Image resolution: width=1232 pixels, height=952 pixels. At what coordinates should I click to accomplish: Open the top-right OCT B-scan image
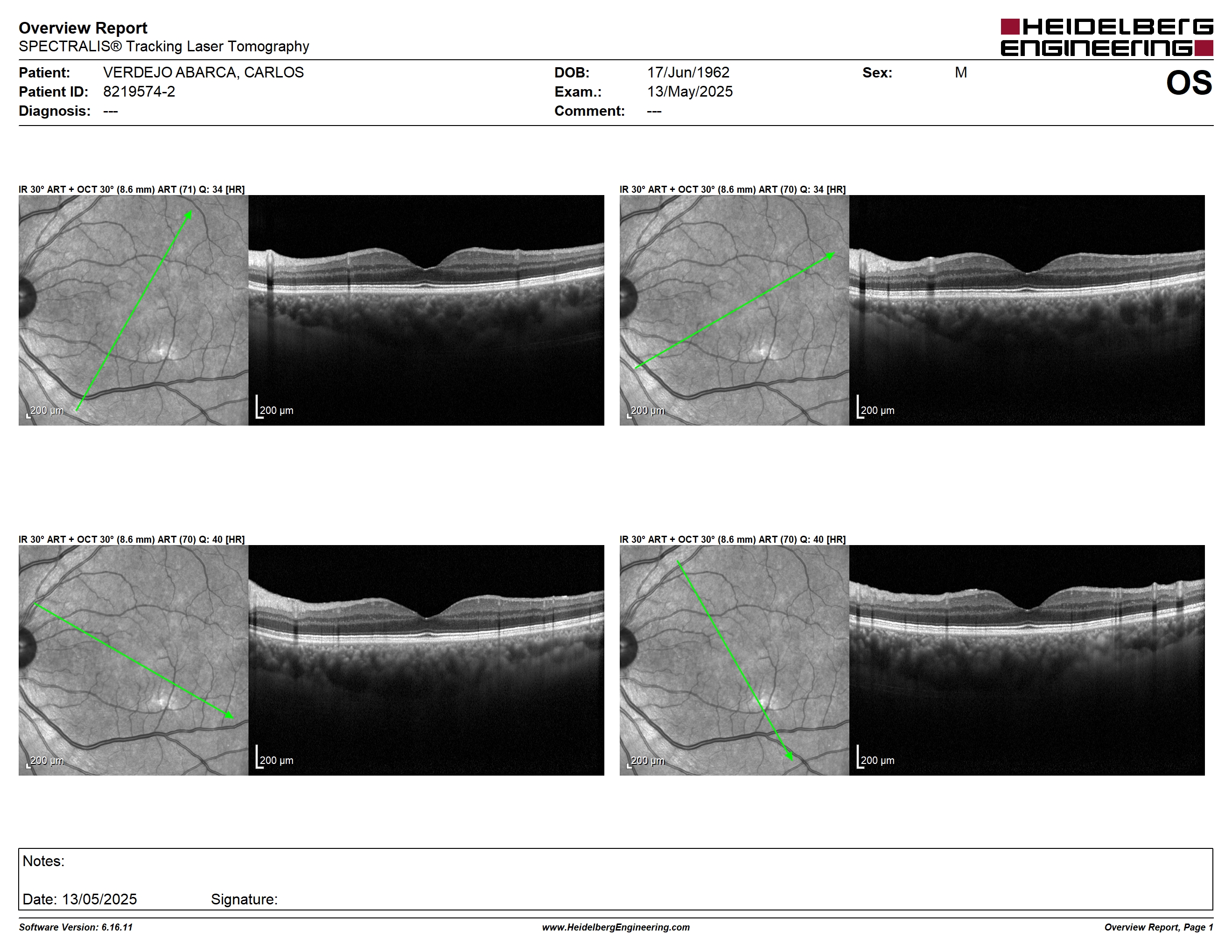click(1027, 310)
